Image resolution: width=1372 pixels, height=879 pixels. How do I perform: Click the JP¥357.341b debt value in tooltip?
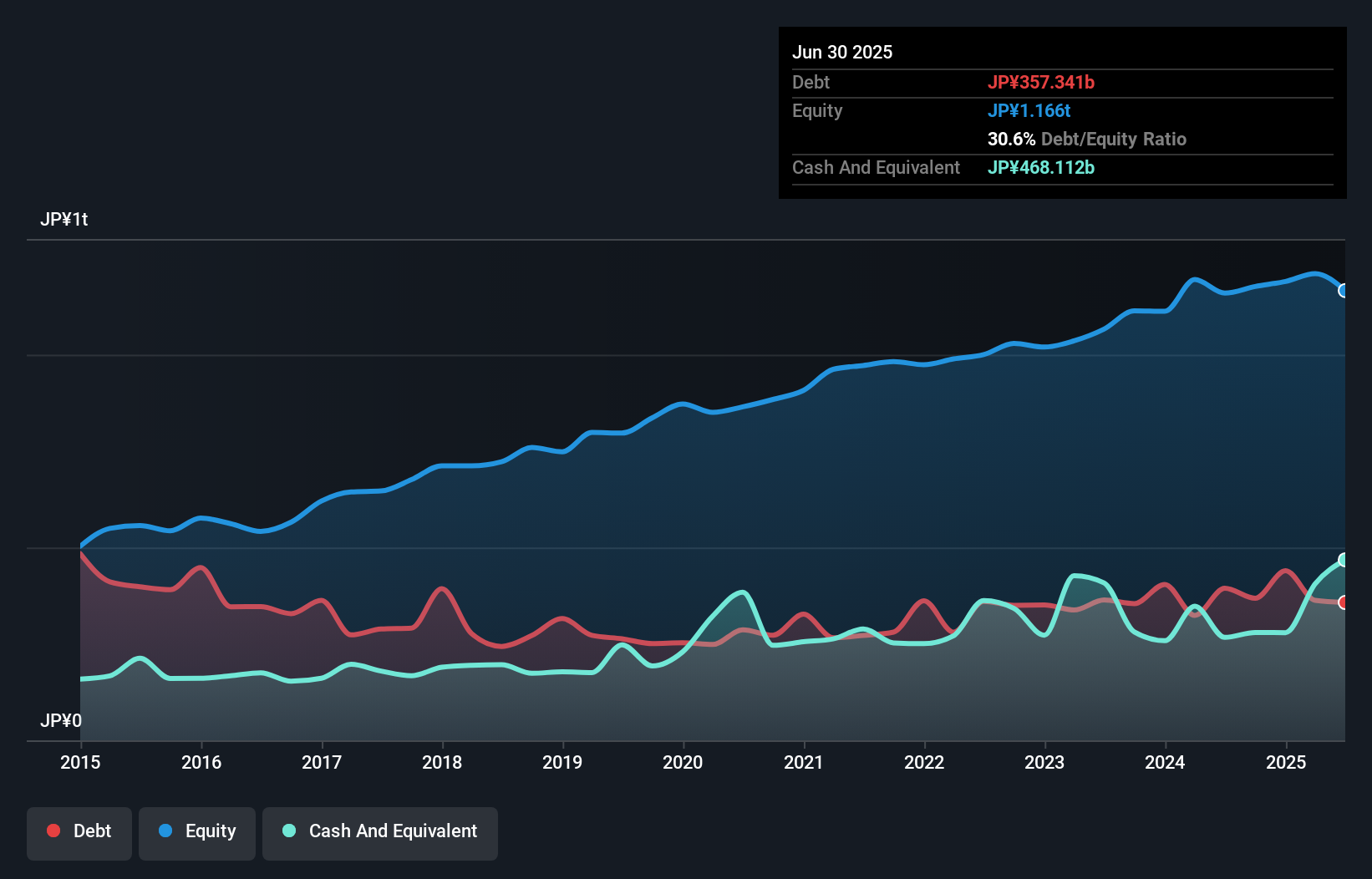click(x=1041, y=82)
